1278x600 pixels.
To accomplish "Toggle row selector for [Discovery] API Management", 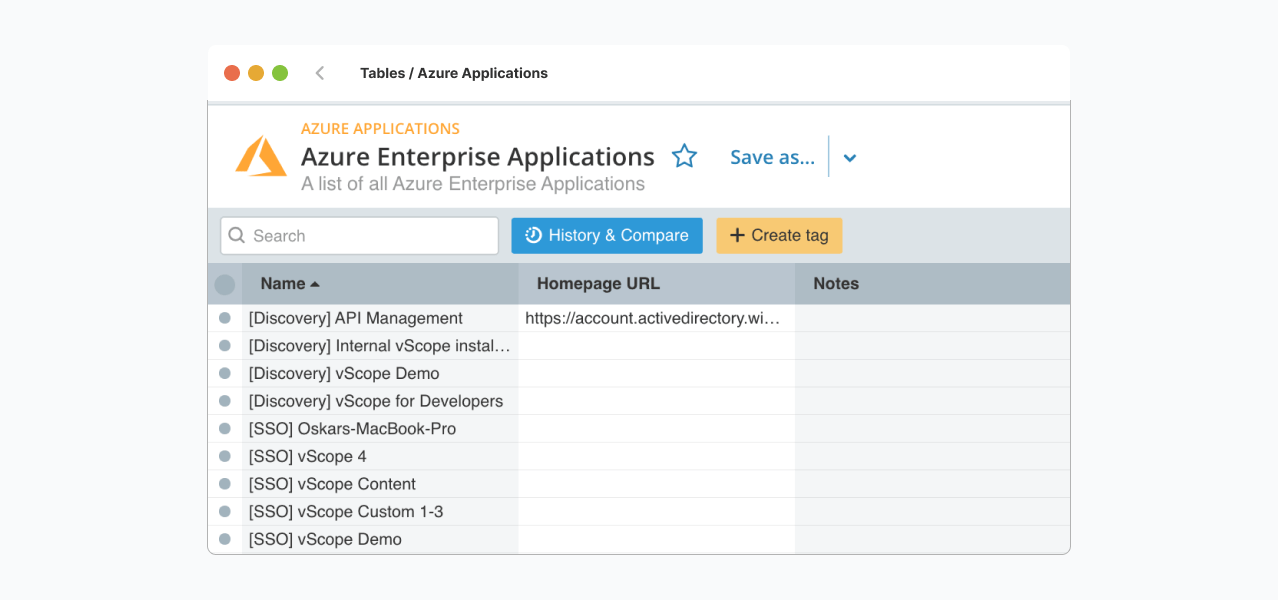I will 225,318.
